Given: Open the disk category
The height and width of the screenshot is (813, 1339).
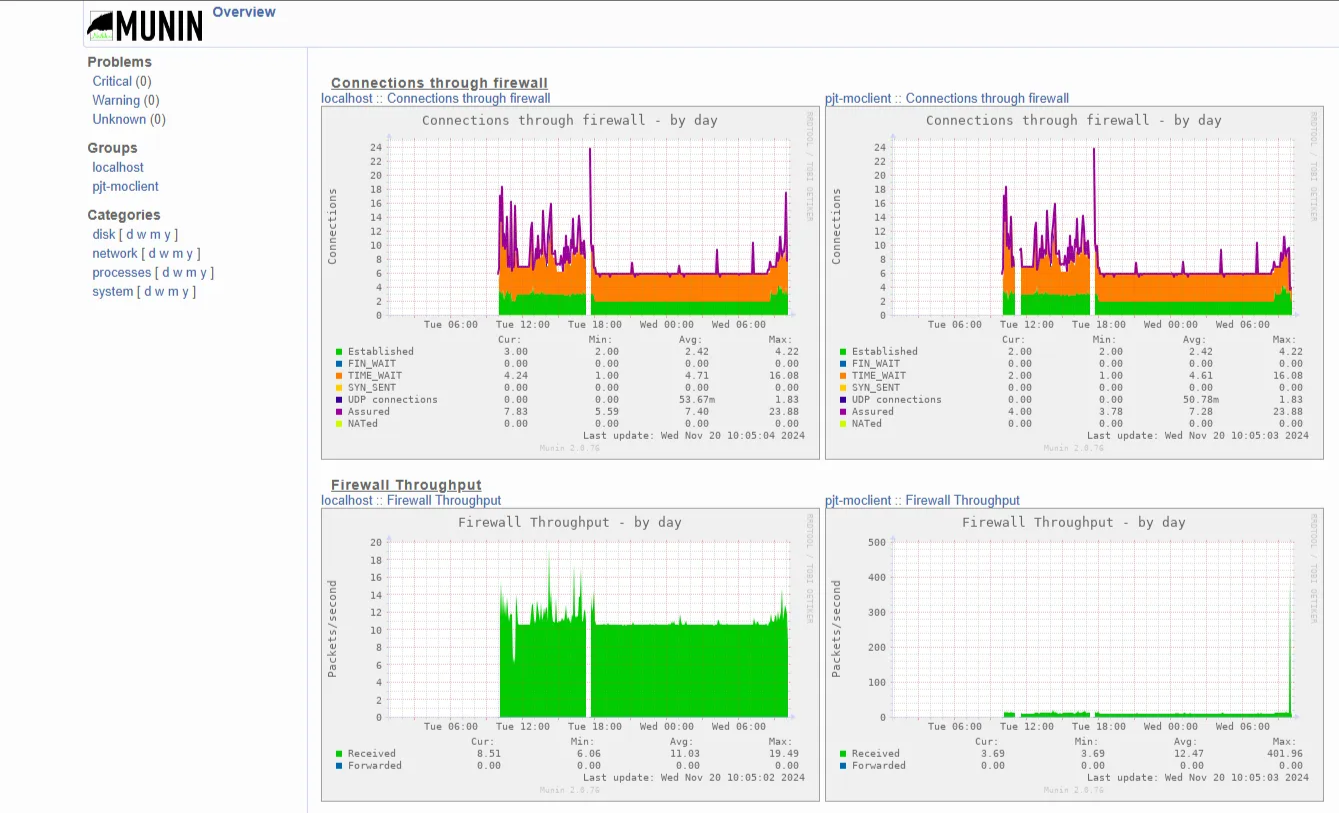Looking at the screenshot, I should click(x=104, y=234).
